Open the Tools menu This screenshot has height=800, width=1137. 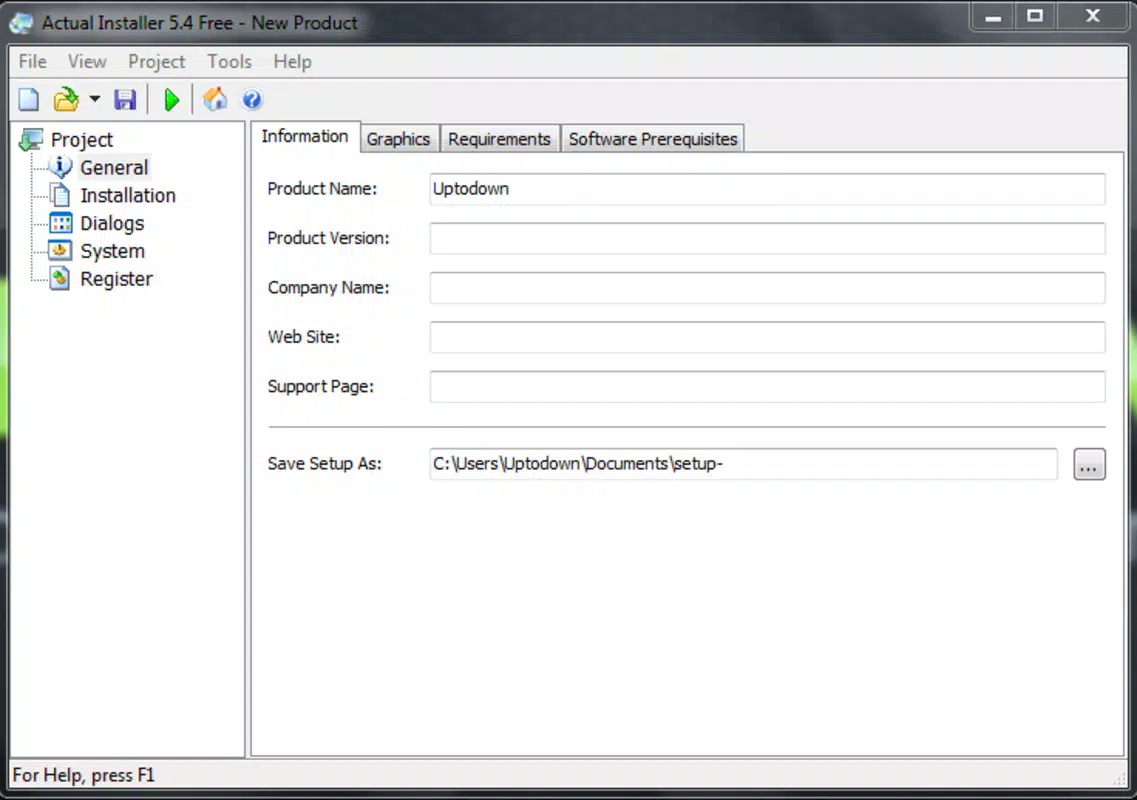pyautogui.click(x=229, y=62)
